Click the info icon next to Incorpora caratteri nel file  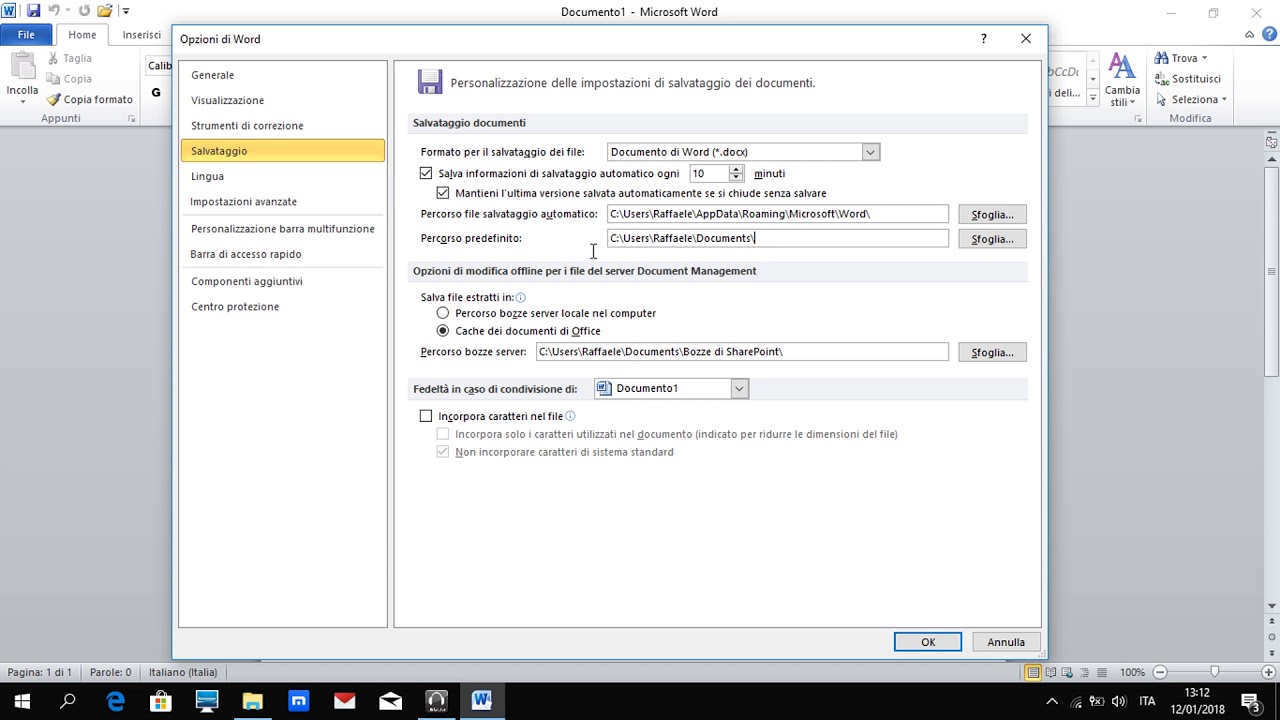(x=570, y=416)
